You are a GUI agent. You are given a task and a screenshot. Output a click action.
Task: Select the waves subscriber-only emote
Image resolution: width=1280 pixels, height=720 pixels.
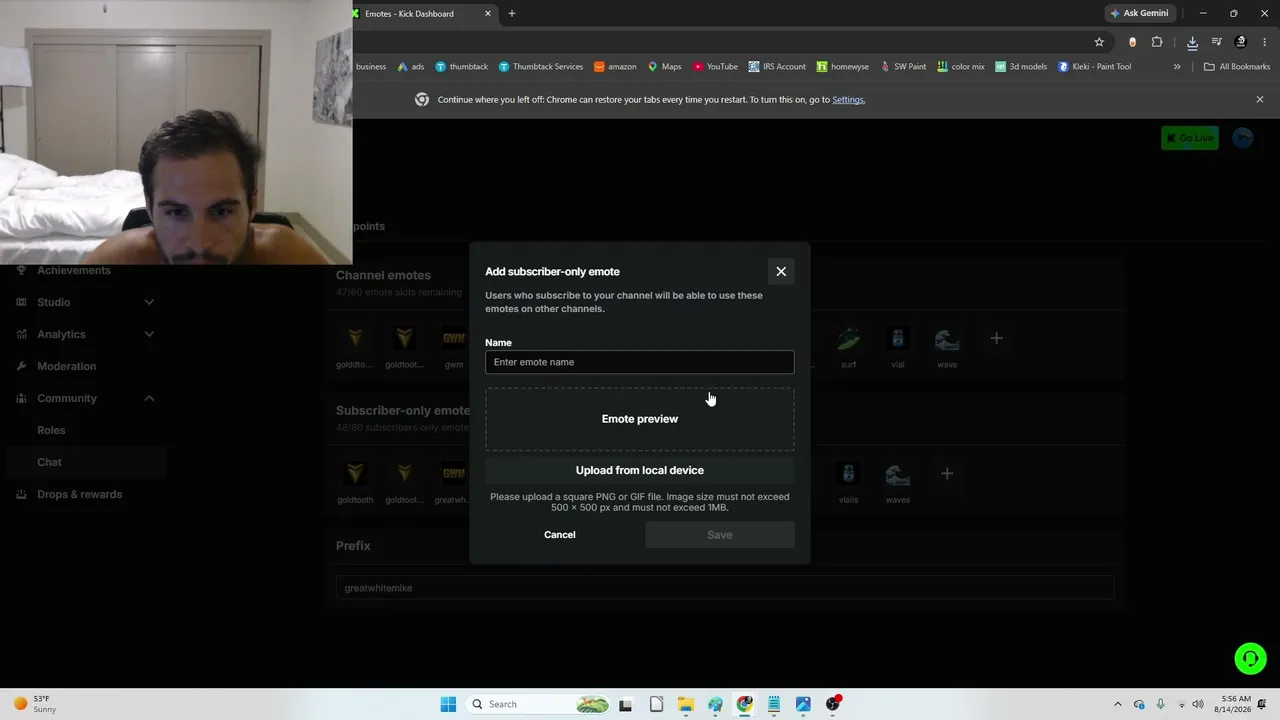[898, 481]
